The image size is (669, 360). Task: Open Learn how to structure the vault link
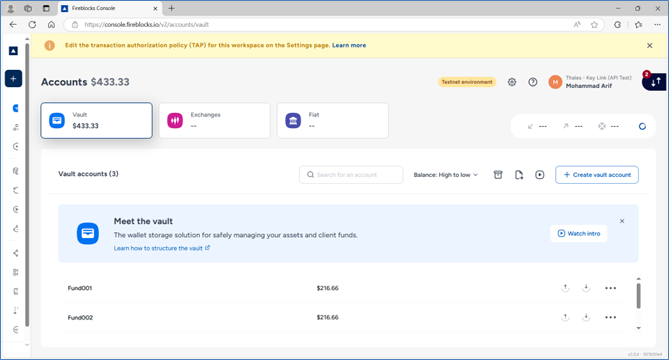(x=162, y=248)
